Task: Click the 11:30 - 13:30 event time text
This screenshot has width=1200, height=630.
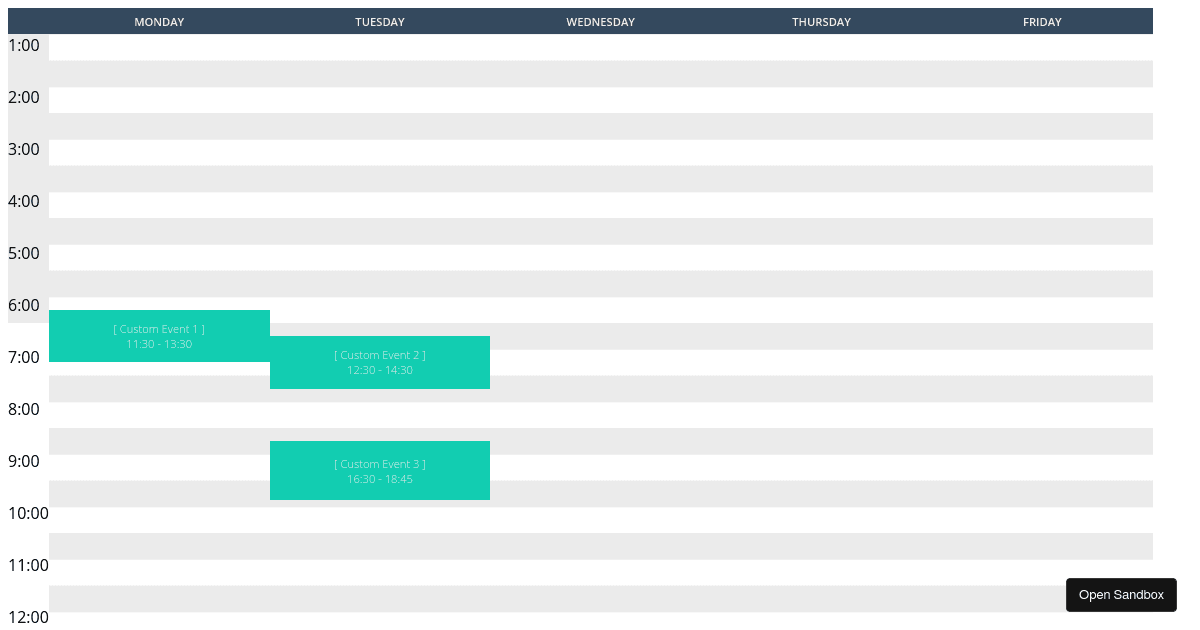Action: tap(159, 343)
